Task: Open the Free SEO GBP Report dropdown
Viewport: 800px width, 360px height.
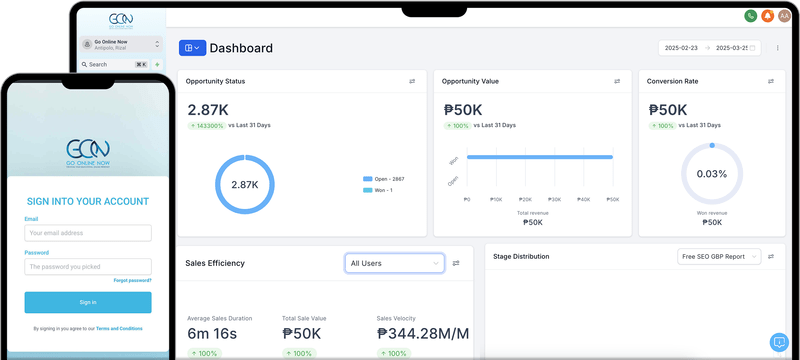Action: click(x=719, y=256)
